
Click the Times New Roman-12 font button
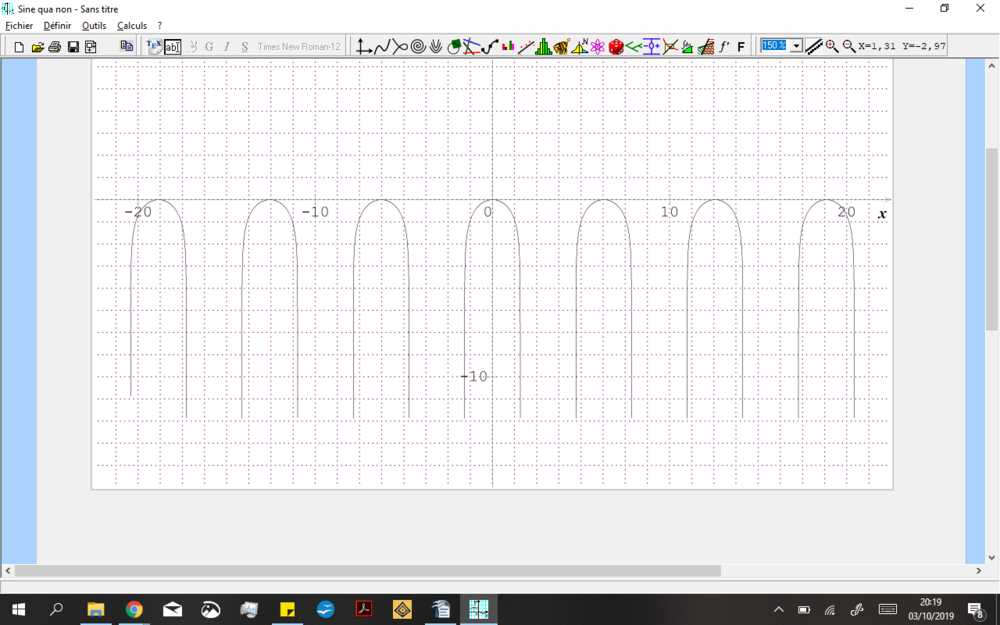pyautogui.click(x=298, y=47)
